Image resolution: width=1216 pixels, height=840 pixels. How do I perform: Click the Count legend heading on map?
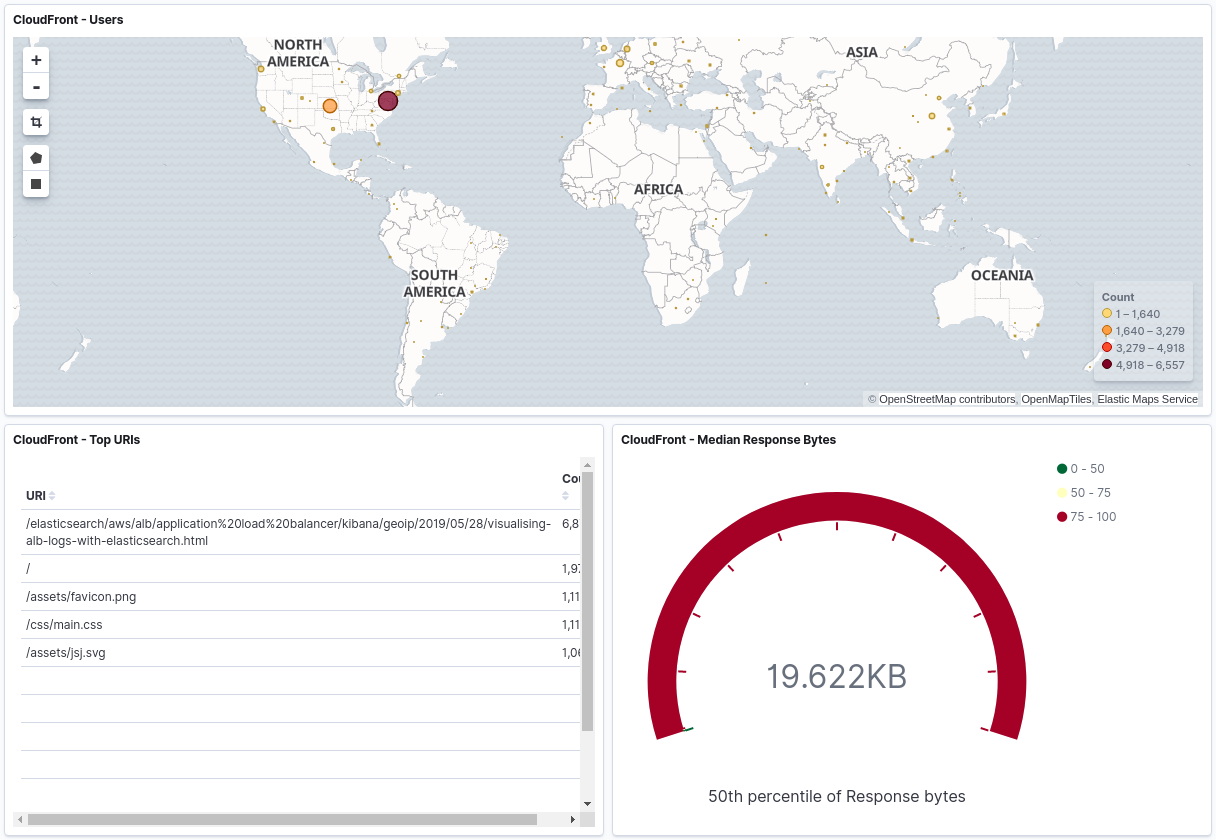[1118, 297]
